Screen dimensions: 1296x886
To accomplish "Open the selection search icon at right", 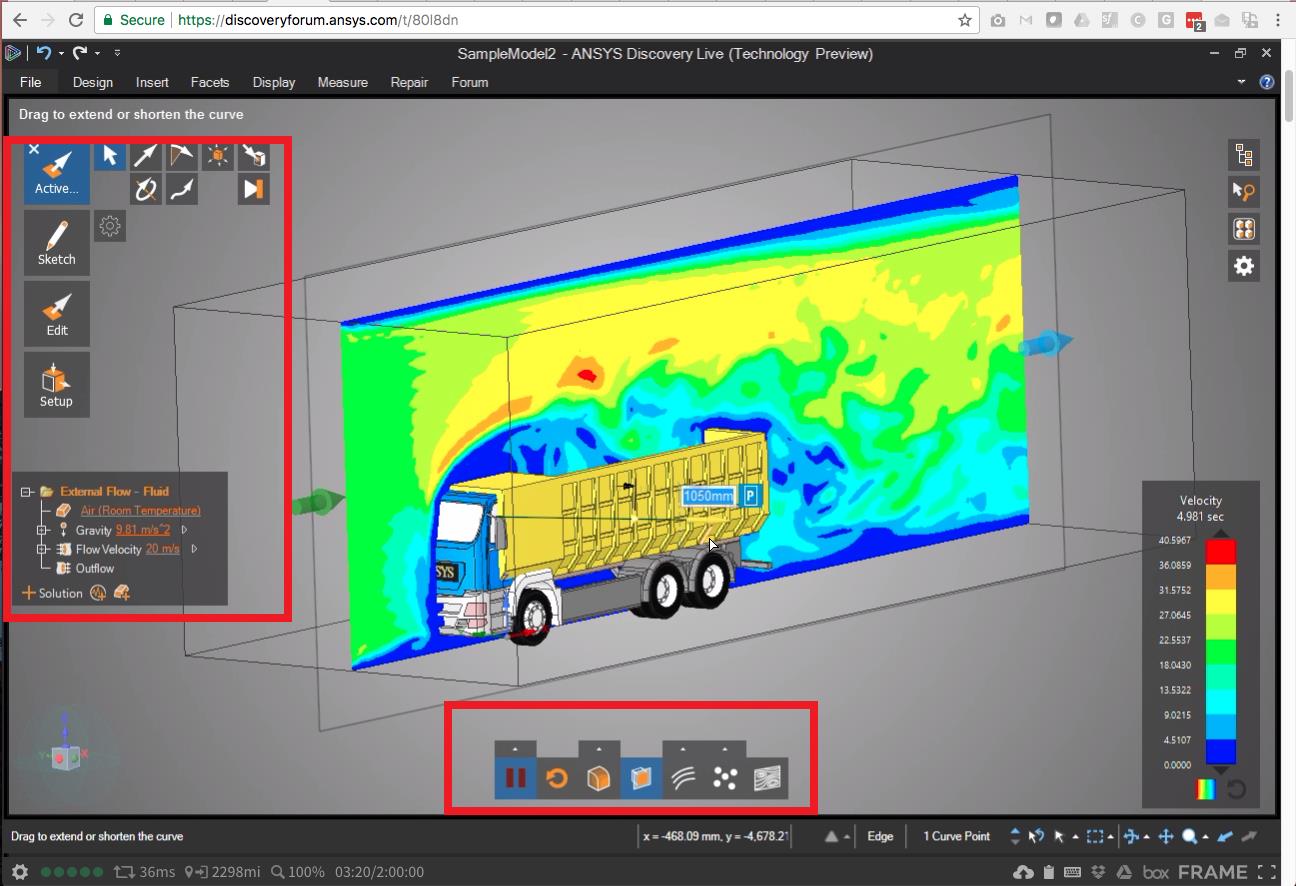I will [1244, 191].
